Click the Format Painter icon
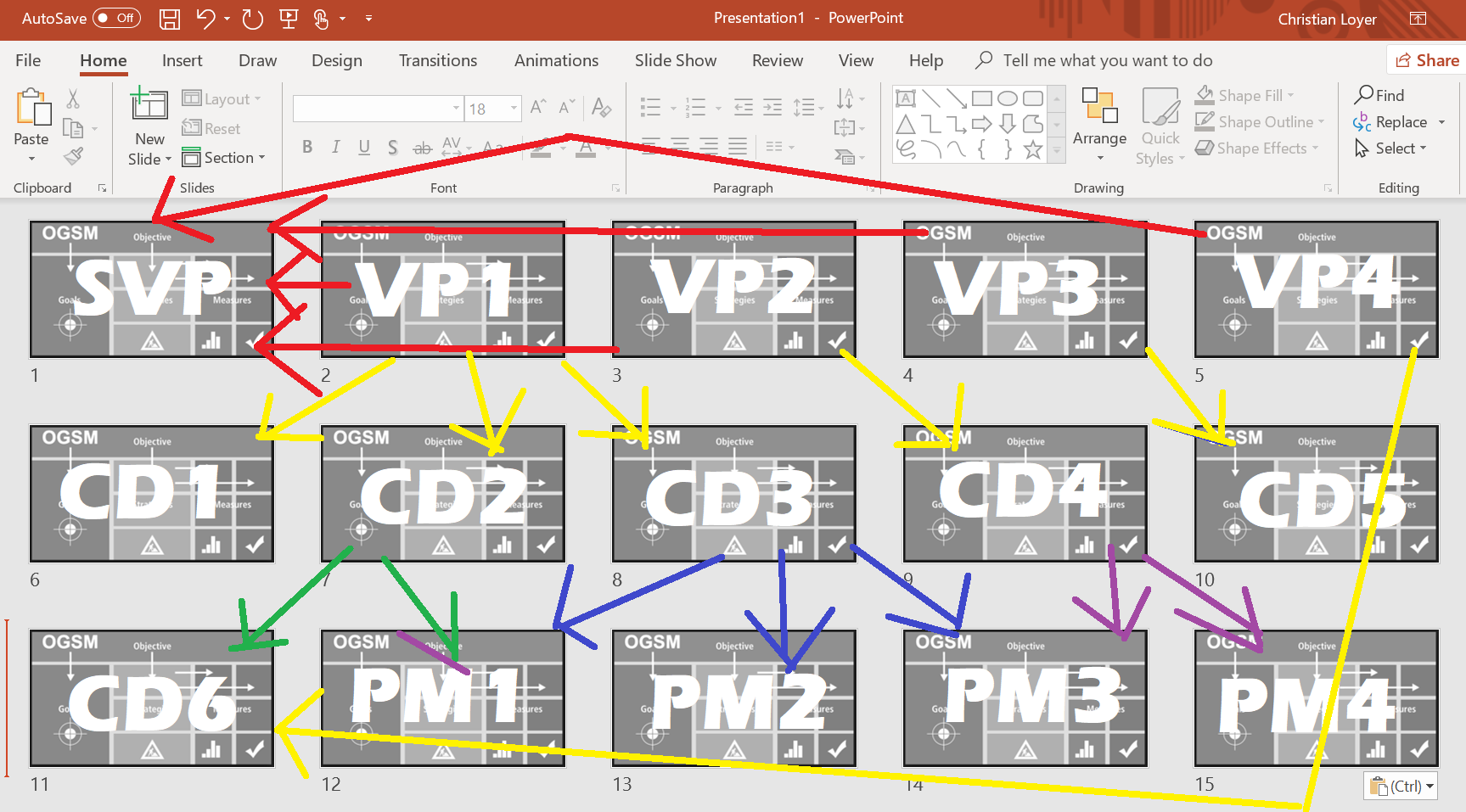The width and height of the screenshot is (1466, 812). (x=73, y=156)
